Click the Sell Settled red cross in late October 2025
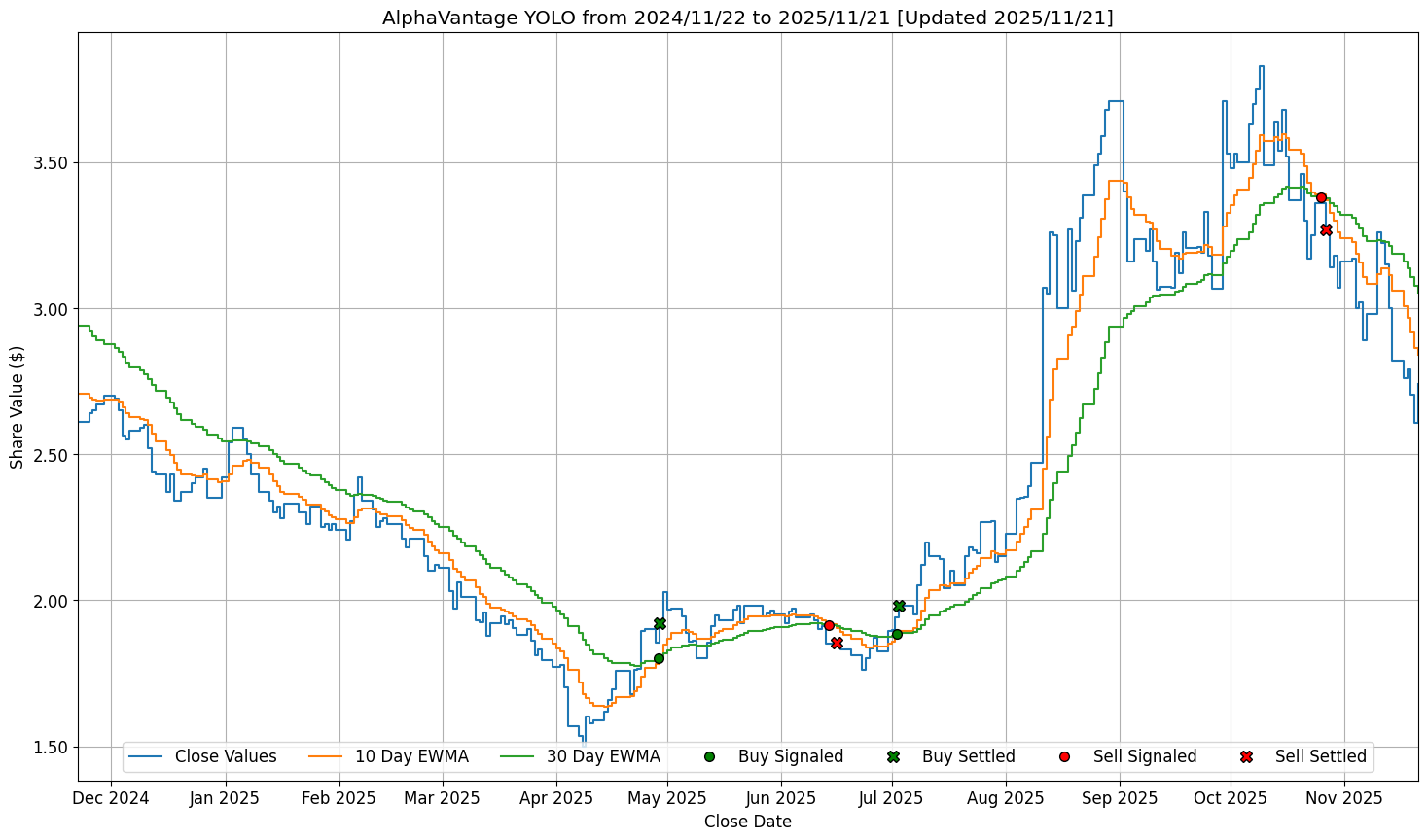Image resolution: width=1427 pixels, height=840 pixels. click(1326, 229)
